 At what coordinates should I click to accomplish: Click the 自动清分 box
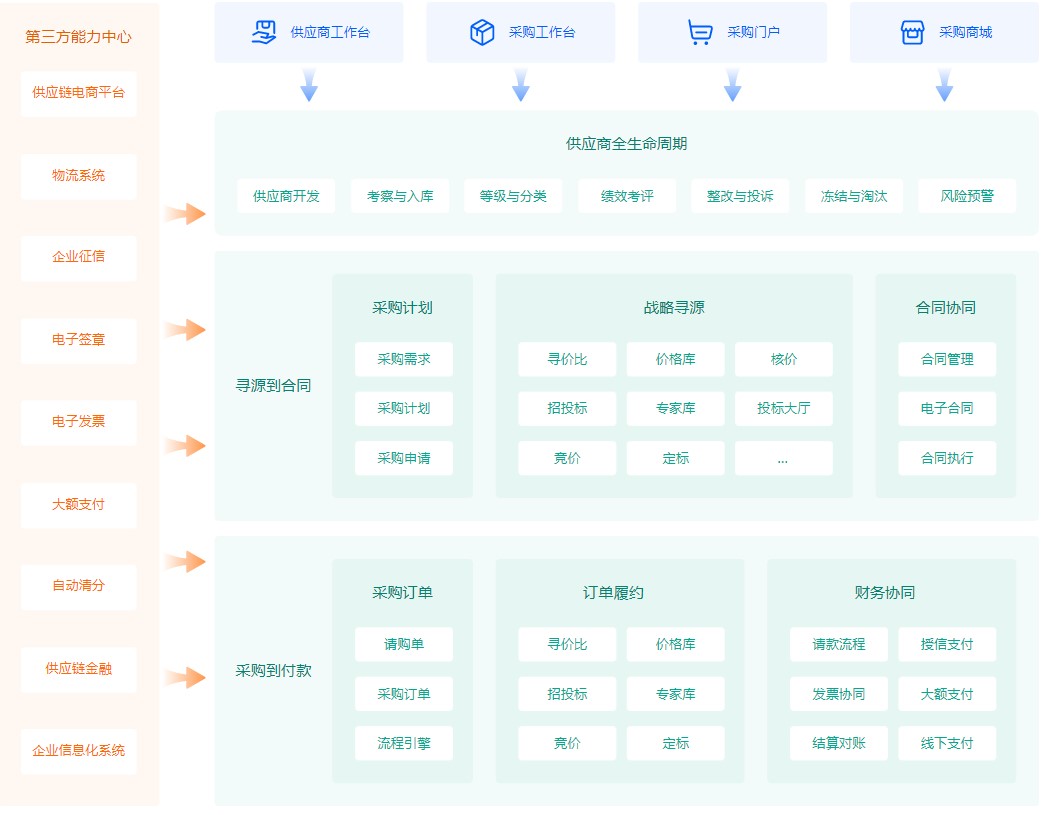(x=79, y=586)
